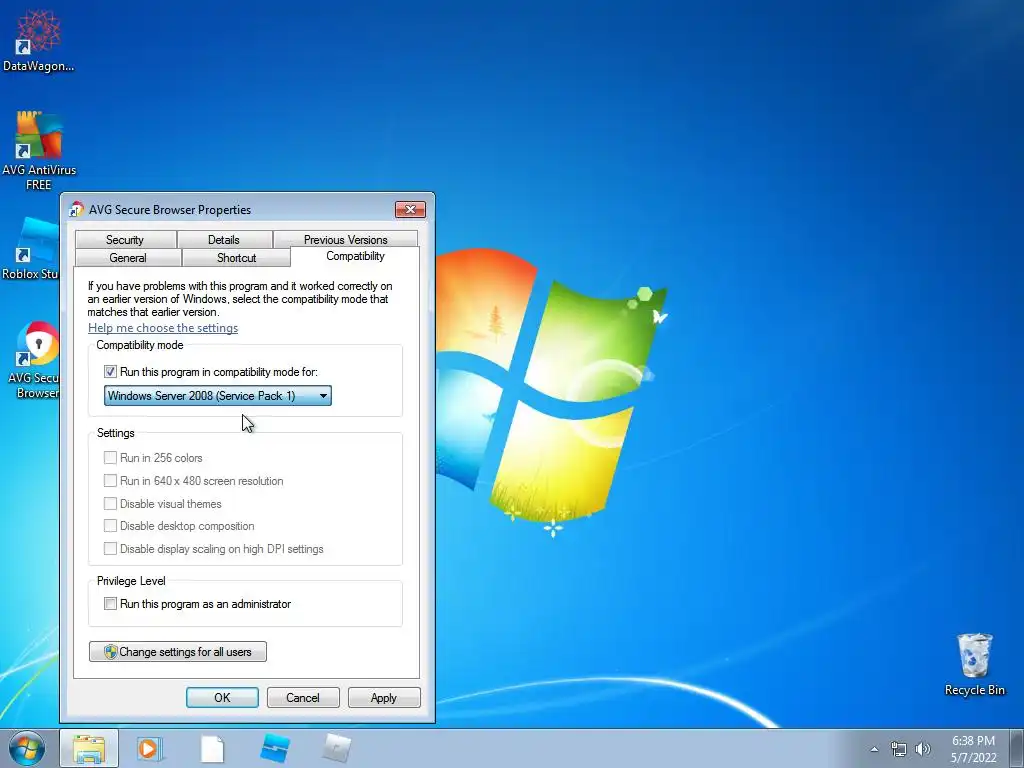Toggle Run in 640 x 480 resolution
This screenshot has width=1024, height=768.
pyautogui.click(x=110, y=481)
